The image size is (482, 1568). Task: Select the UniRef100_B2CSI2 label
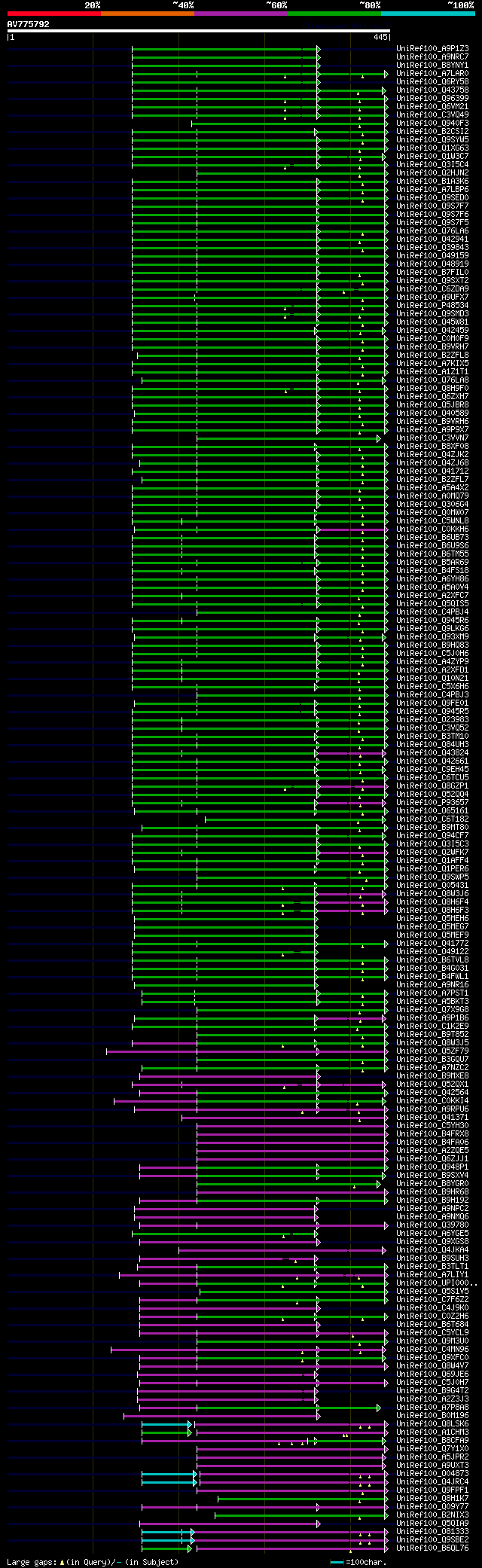[x=432, y=131]
